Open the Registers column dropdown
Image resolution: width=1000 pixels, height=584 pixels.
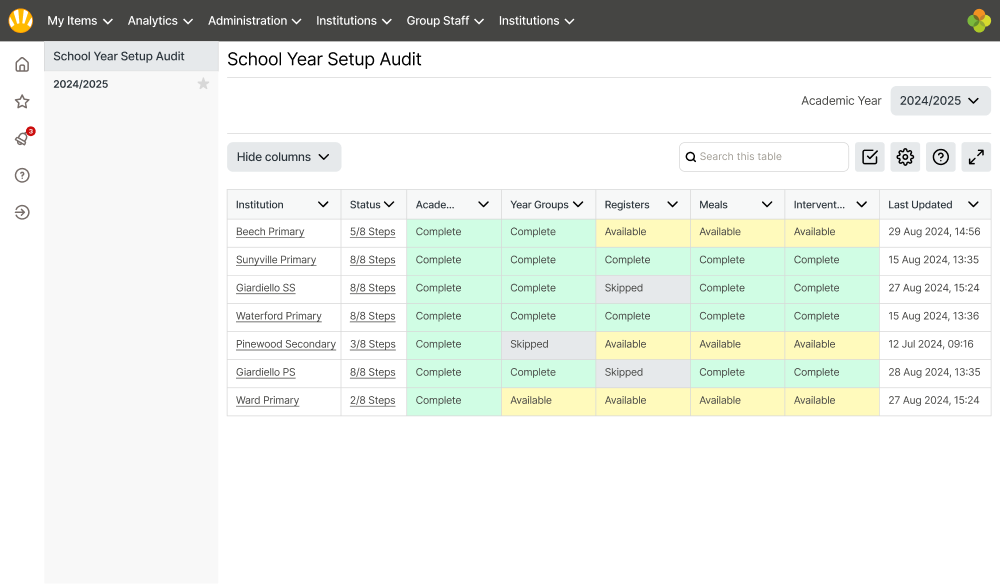671,204
